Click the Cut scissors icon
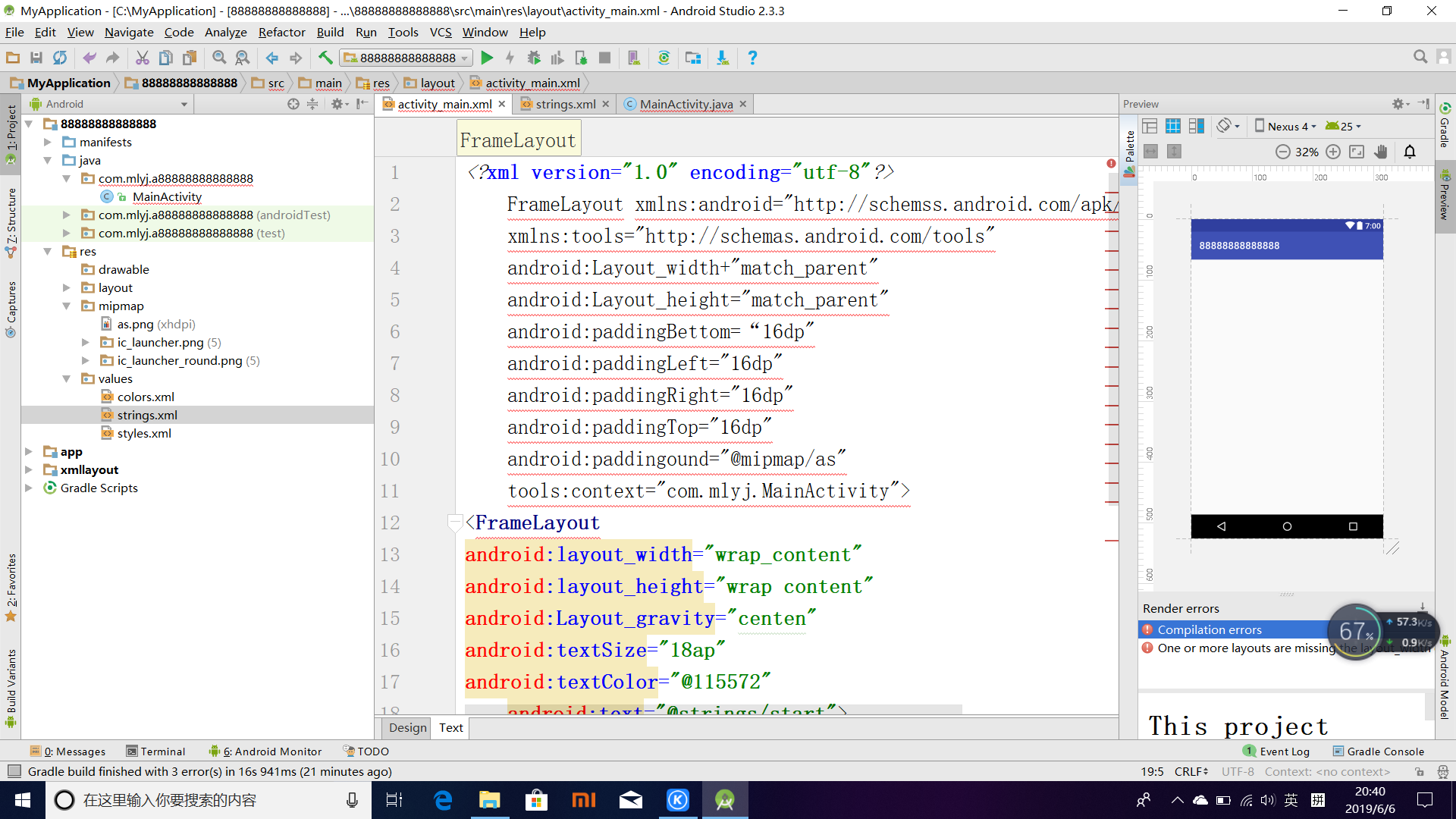1456x819 pixels. tap(142, 58)
